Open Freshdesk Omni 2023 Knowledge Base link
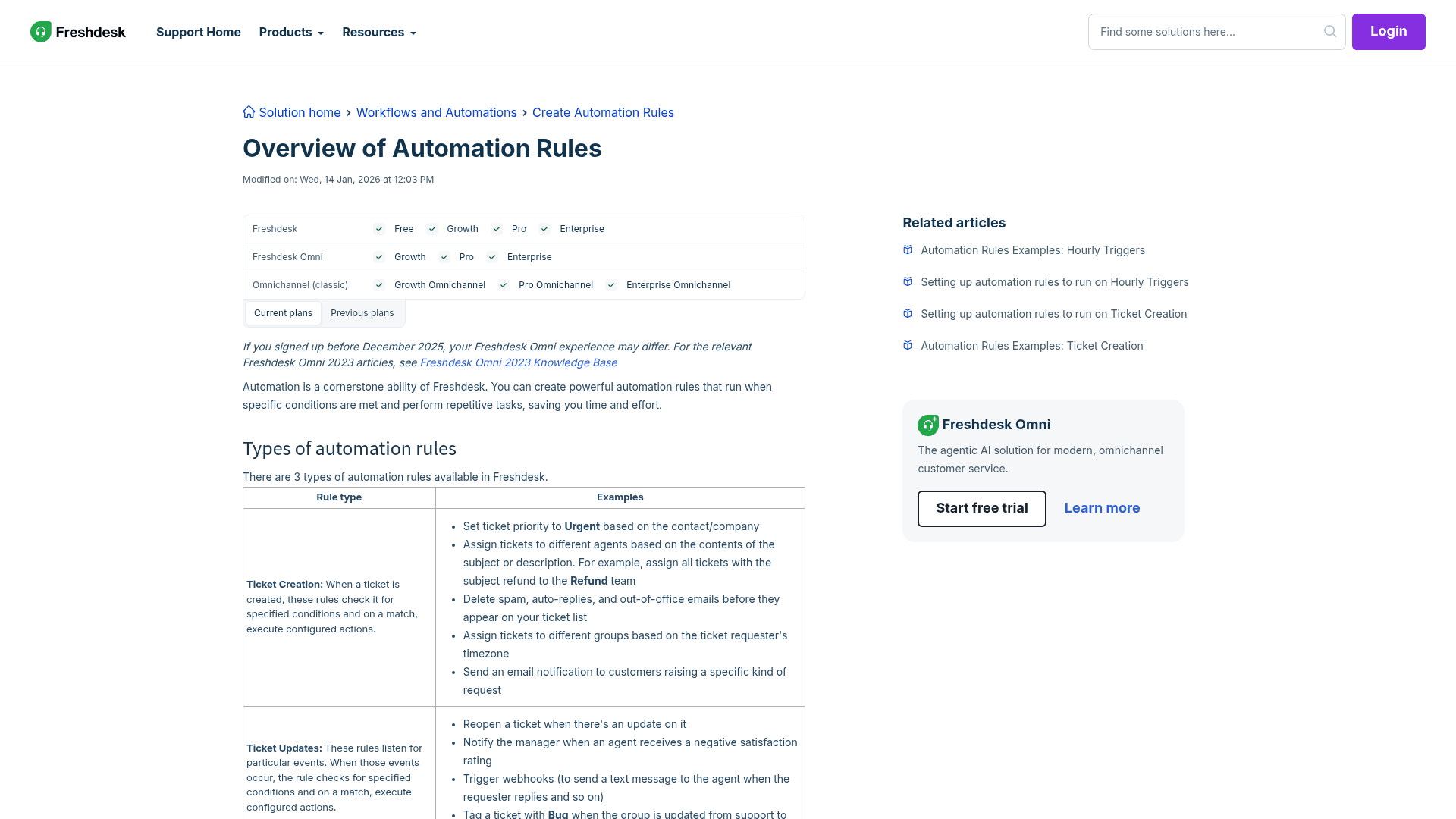1456x819 pixels. tap(519, 362)
